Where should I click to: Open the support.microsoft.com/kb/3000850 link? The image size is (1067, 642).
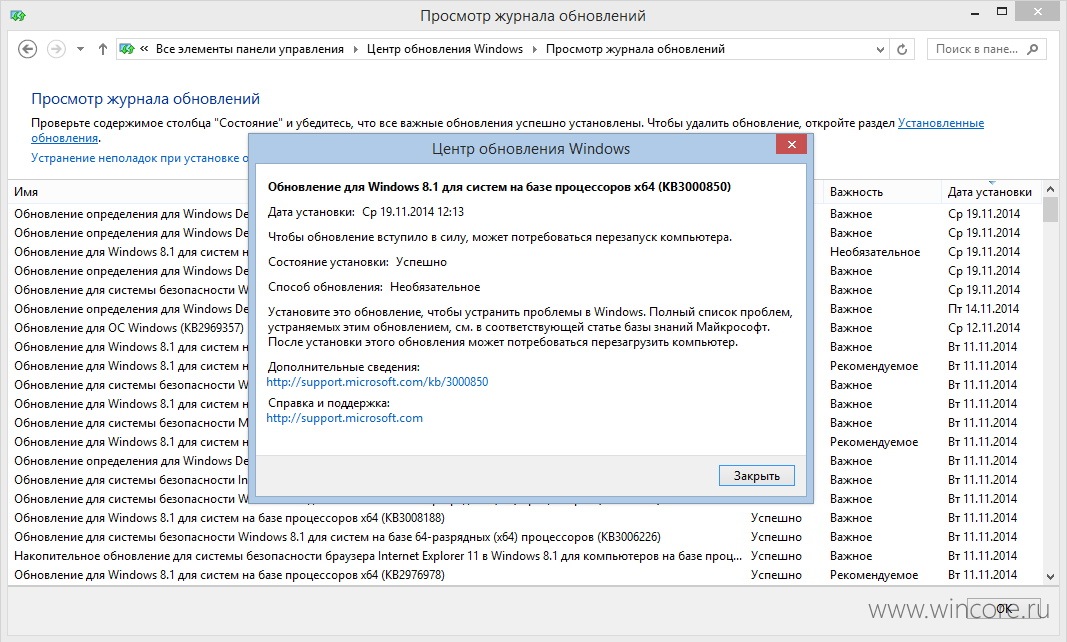click(x=377, y=382)
